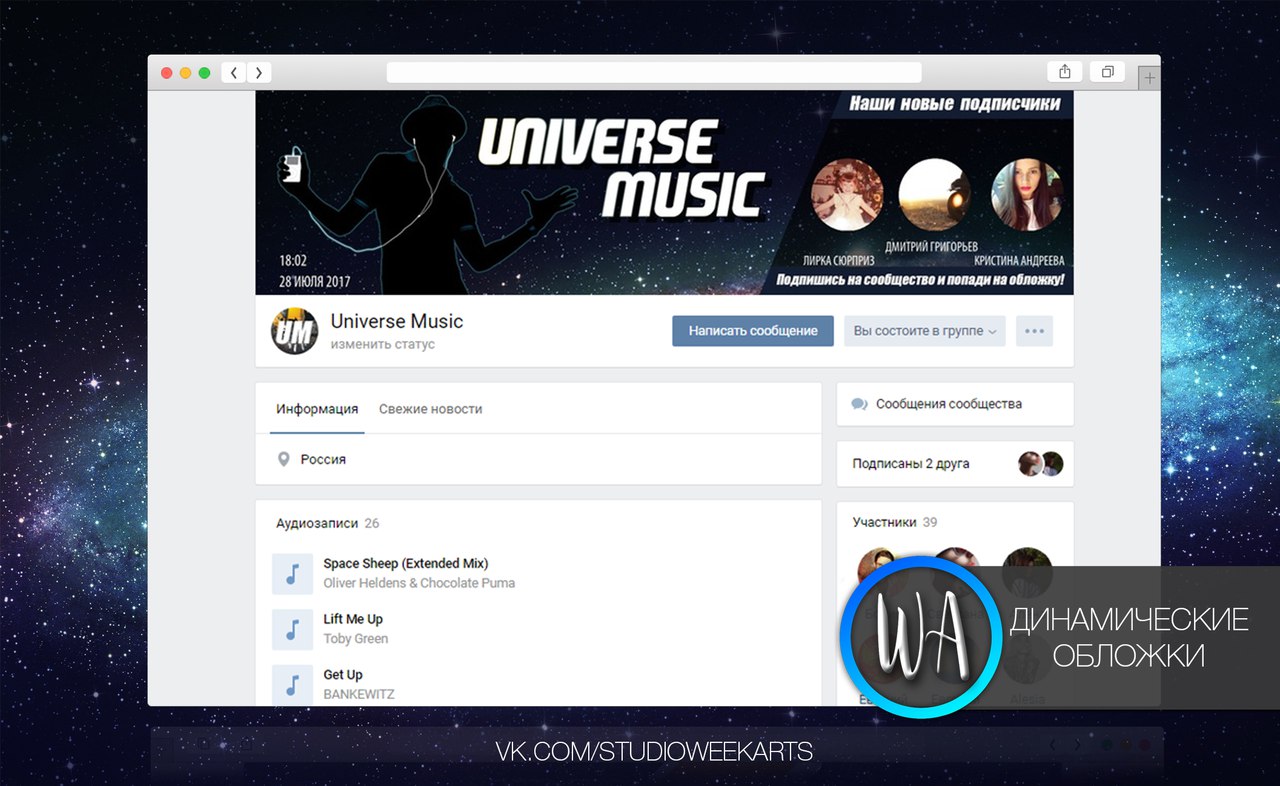Play the Get Up track icon
This screenshot has width=1280, height=786.
(x=292, y=685)
